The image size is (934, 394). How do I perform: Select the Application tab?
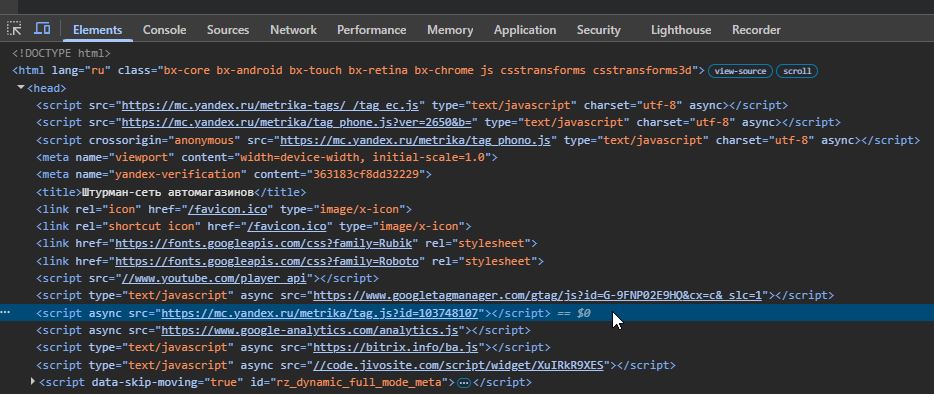pyautogui.click(x=525, y=30)
